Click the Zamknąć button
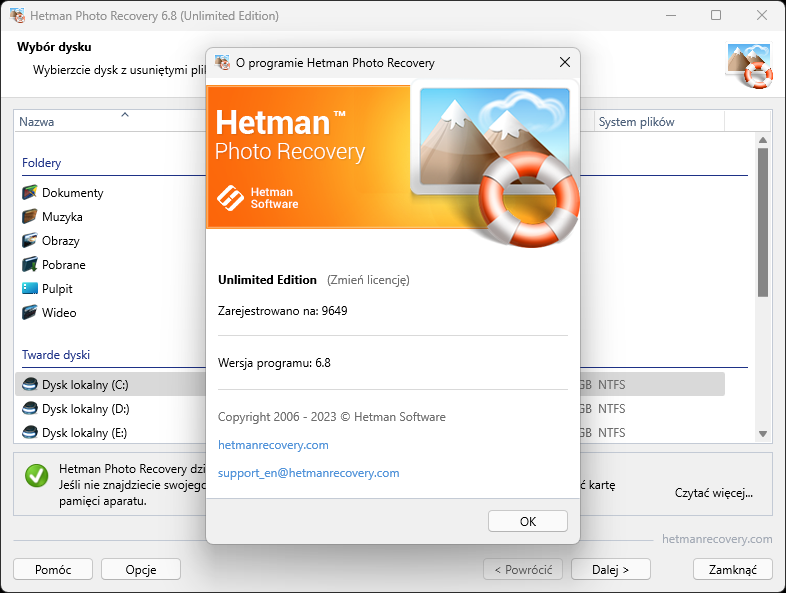786x593 pixels. [x=733, y=569]
